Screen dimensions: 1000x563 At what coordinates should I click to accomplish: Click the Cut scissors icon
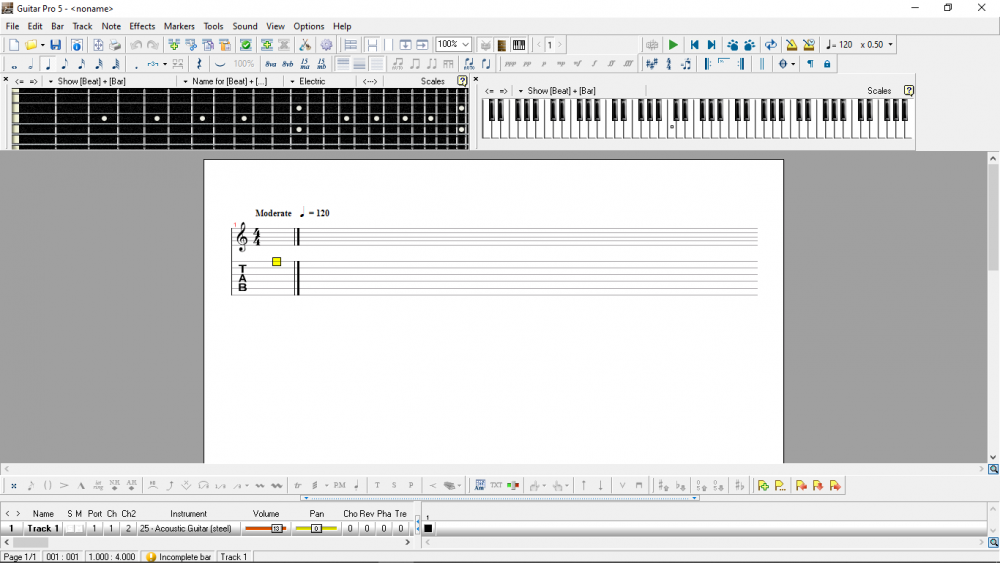tap(305, 45)
